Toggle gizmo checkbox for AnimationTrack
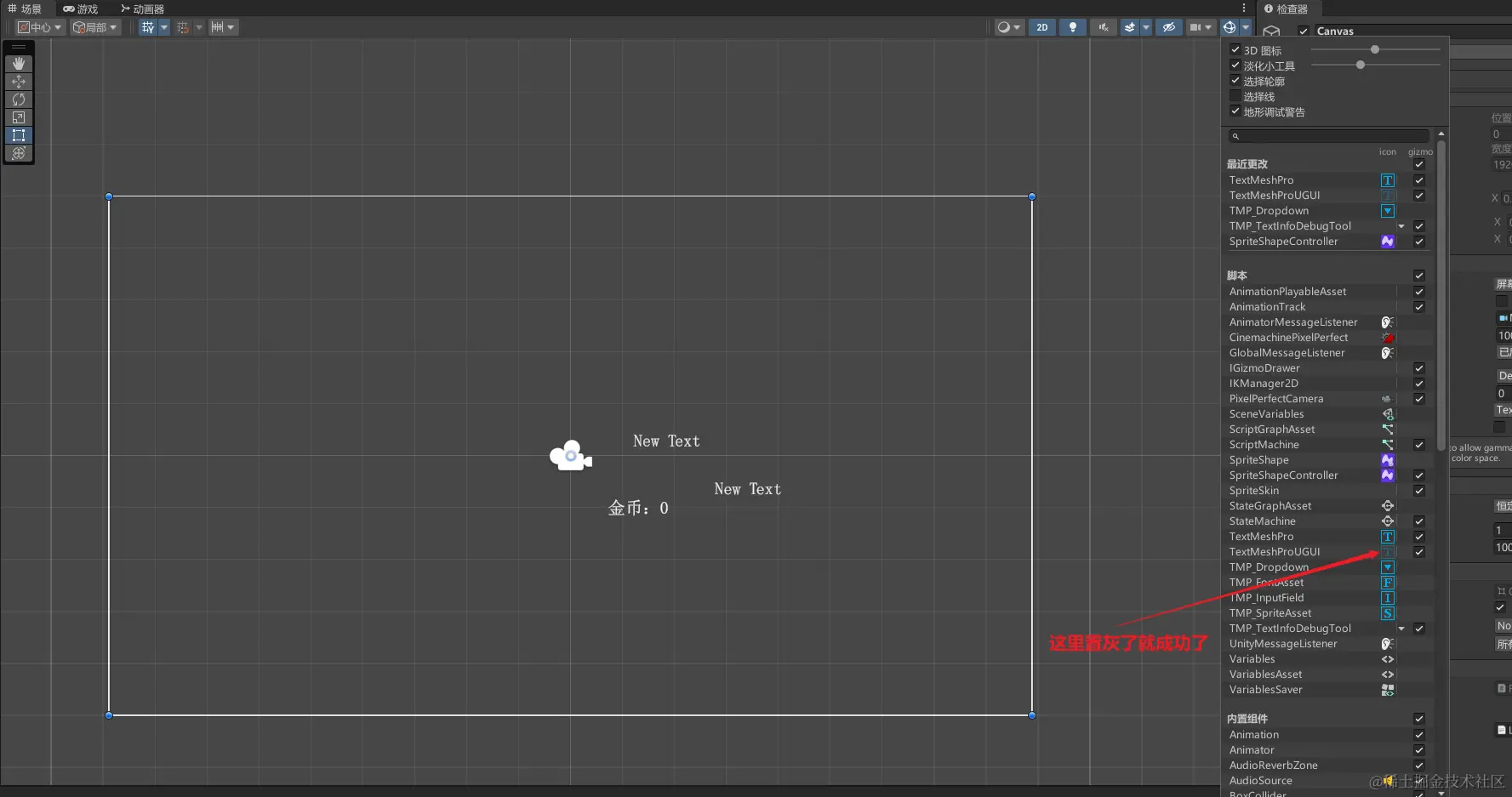 pos(1419,307)
